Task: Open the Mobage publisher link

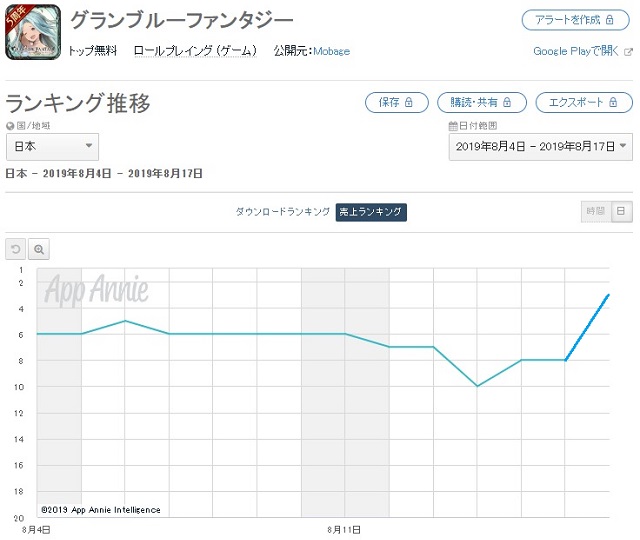Action: tap(331, 51)
